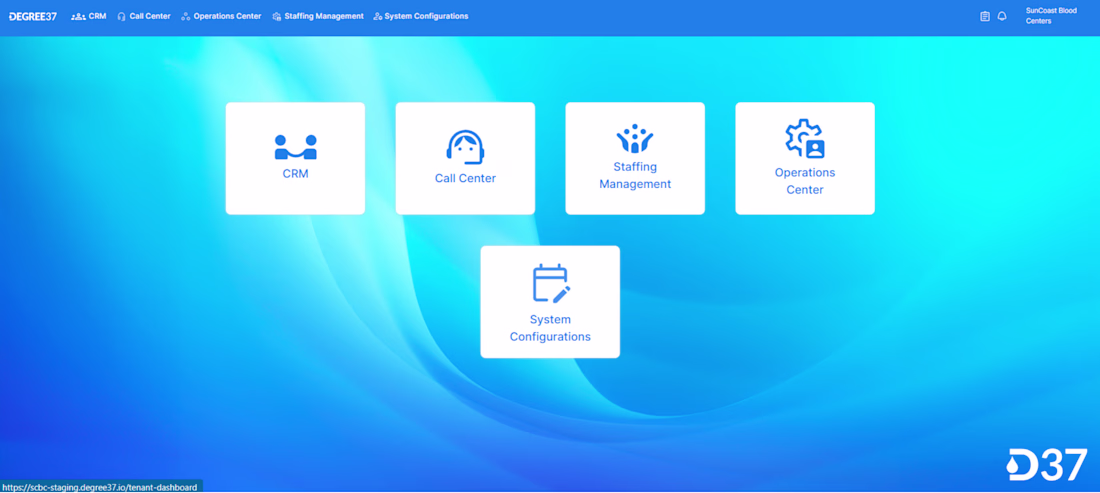Select Staffing Management in the top navigation
This screenshot has width=1100, height=493.
(x=318, y=16)
